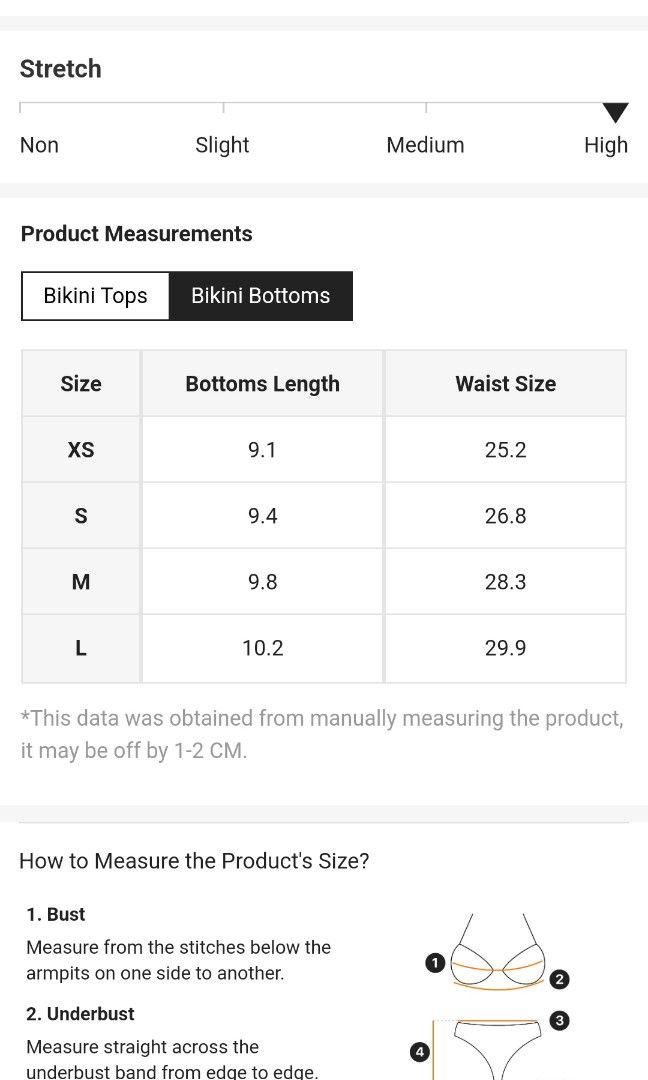Click the M waist size 28.3 cell
Image resolution: width=648 pixels, height=1080 pixels.
pyautogui.click(x=505, y=582)
